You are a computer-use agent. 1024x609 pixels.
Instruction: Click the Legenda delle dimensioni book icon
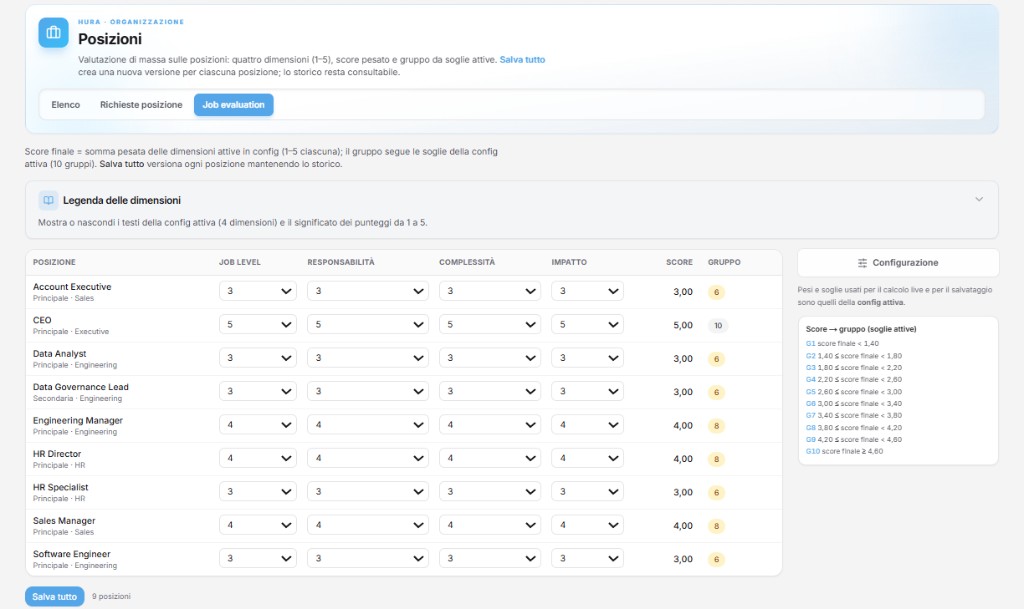[48, 200]
